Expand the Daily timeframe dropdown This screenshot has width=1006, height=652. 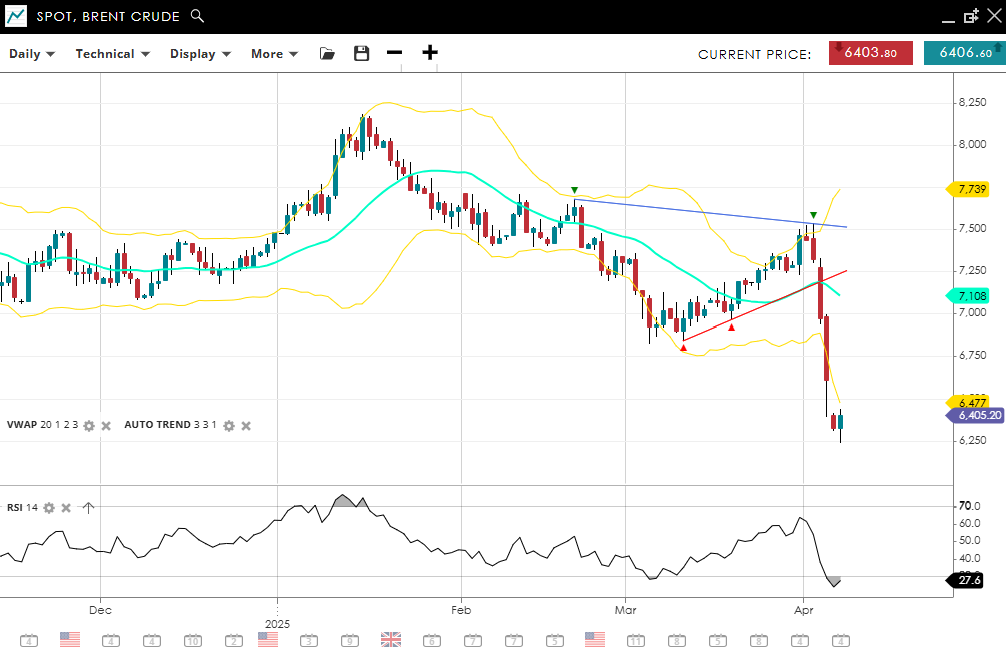(x=32, y=54)
